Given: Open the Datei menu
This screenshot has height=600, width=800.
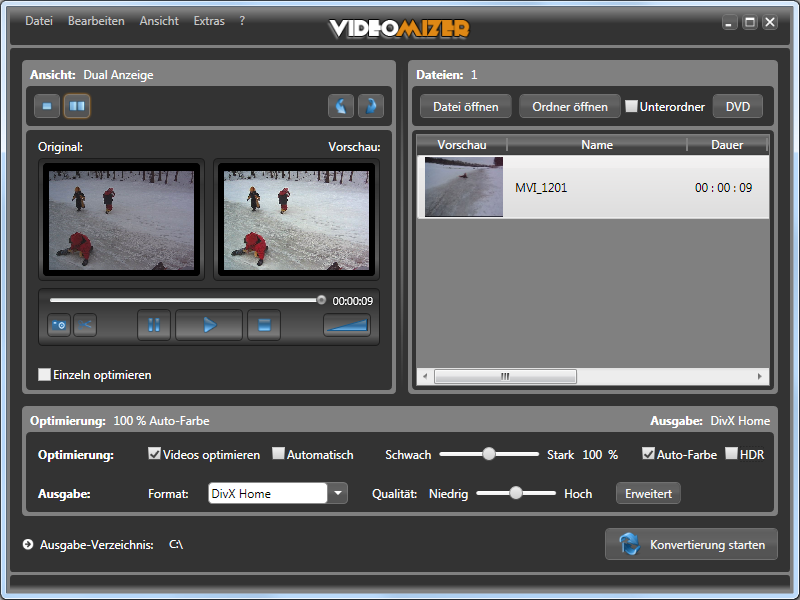Looking at the screenshot, I should (x=38, y=21).
